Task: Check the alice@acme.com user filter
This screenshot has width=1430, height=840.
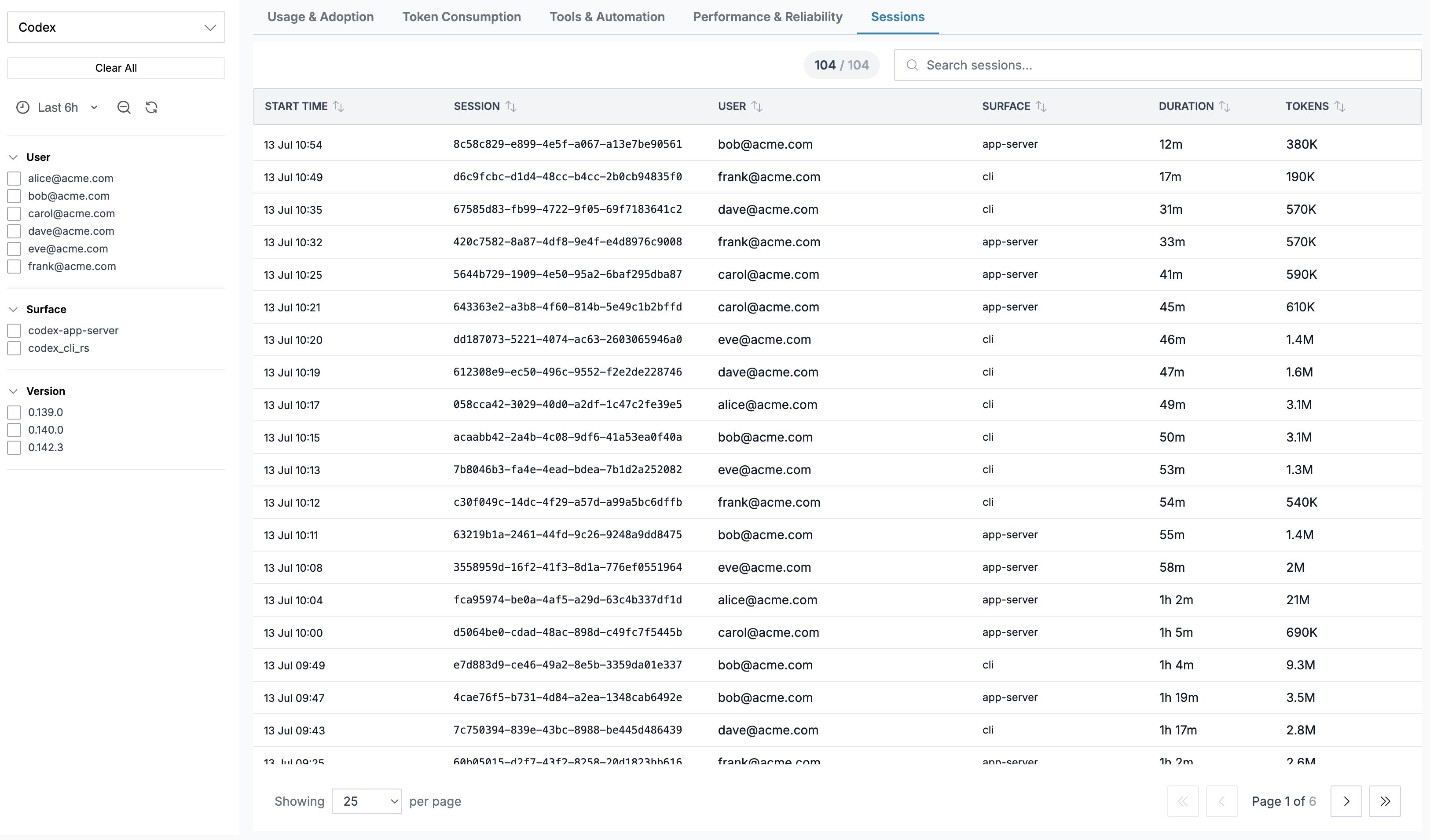Action: tap(14, 178)
